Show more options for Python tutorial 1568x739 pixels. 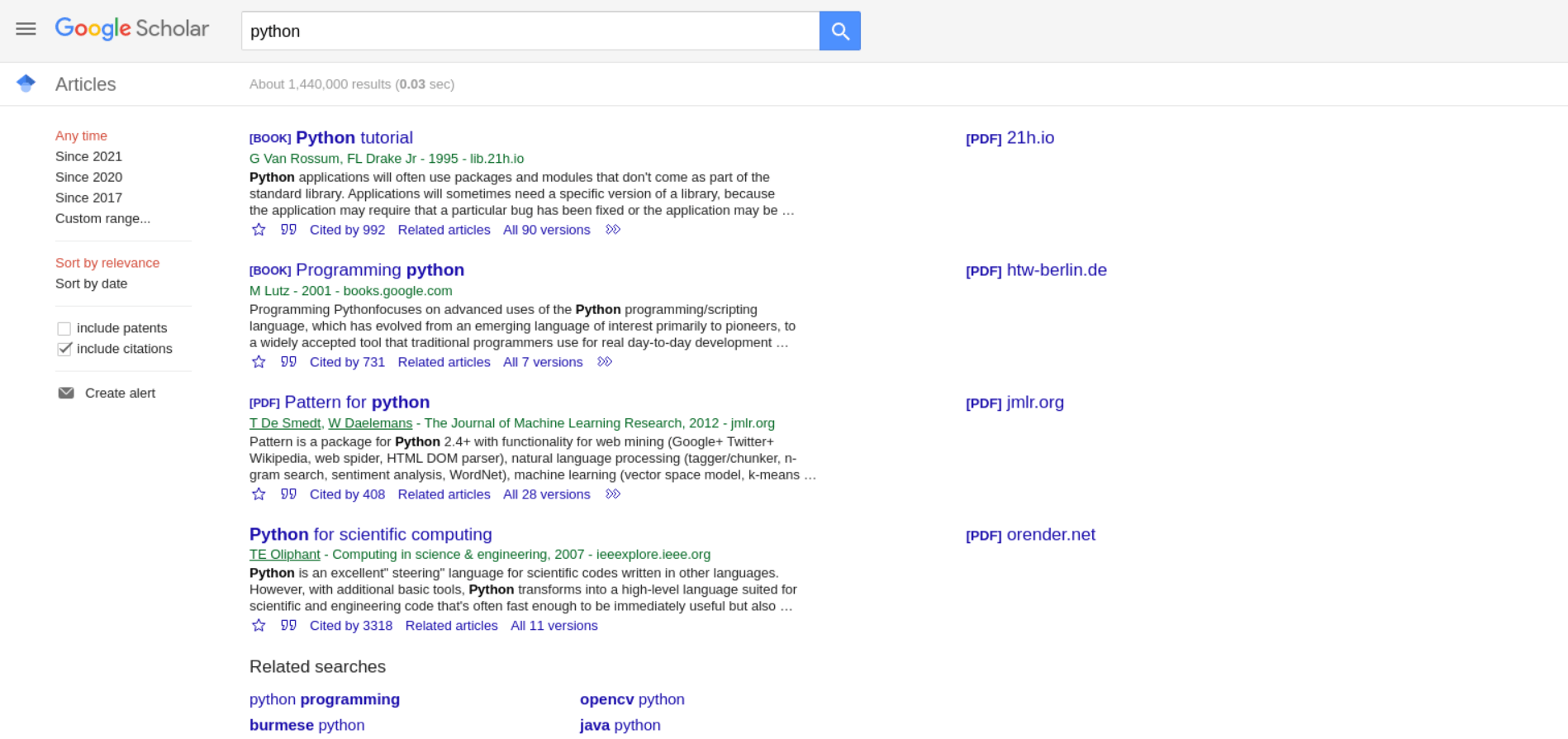613,230
